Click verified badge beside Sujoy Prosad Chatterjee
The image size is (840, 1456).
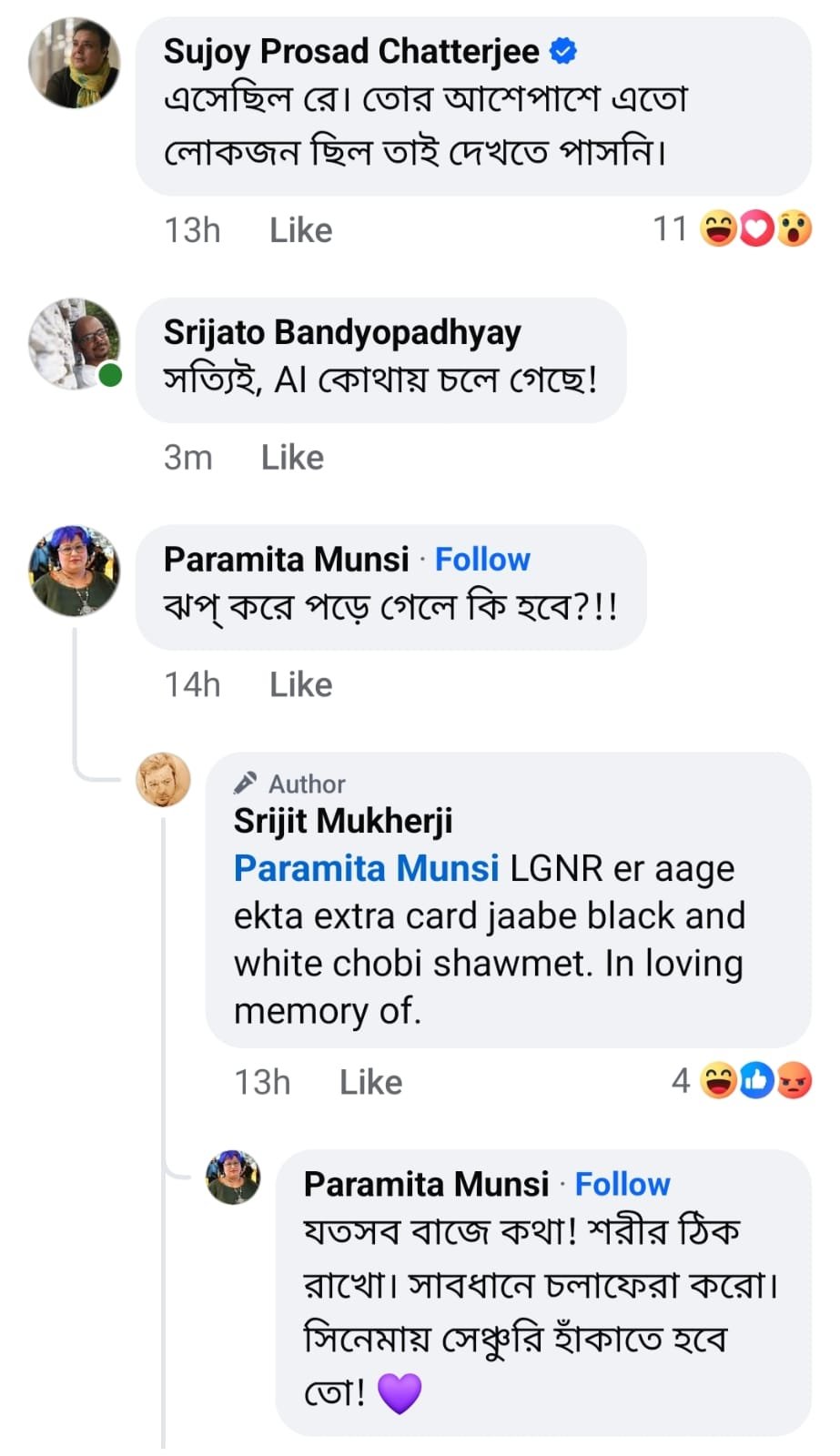564,51
